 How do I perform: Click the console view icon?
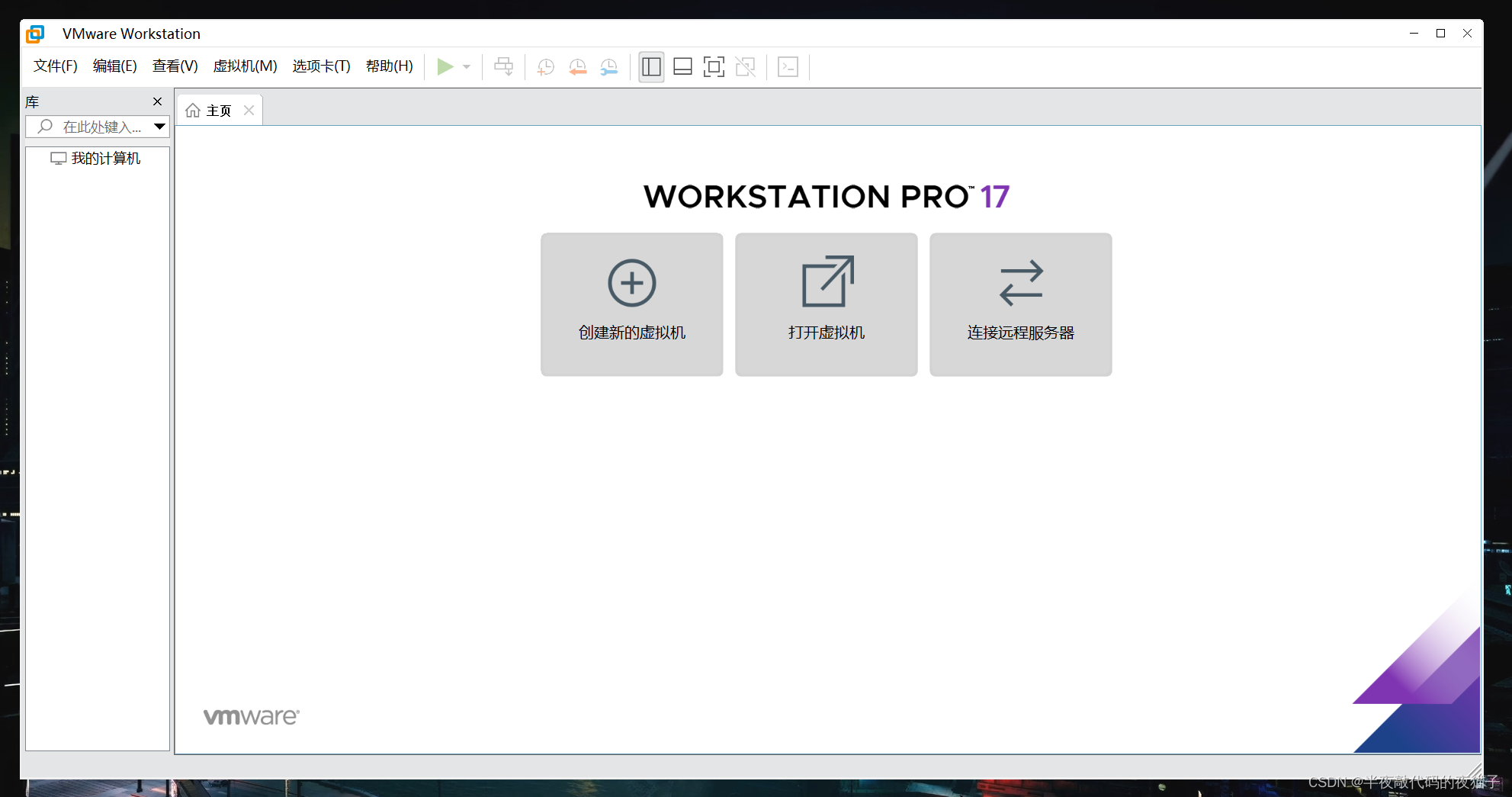(788, 67)
